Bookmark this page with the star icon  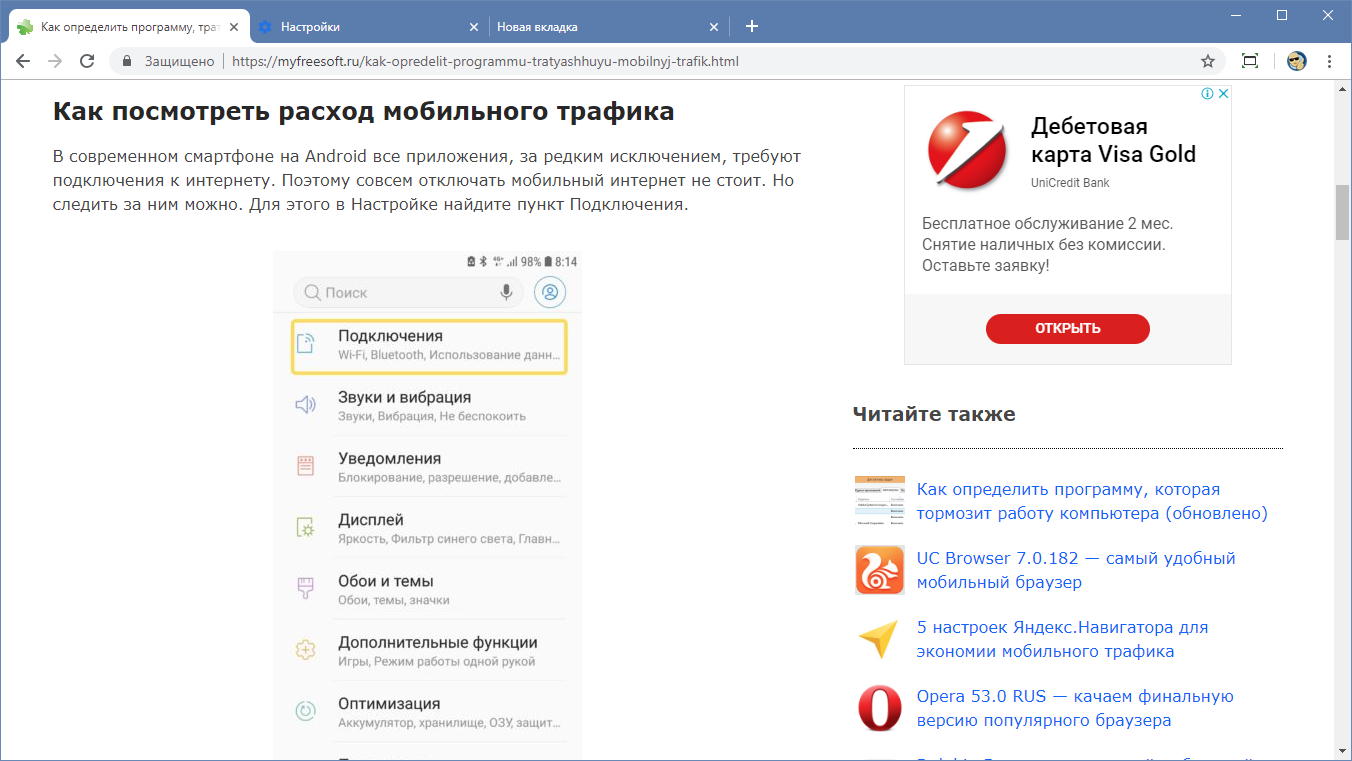point(1208,61)
